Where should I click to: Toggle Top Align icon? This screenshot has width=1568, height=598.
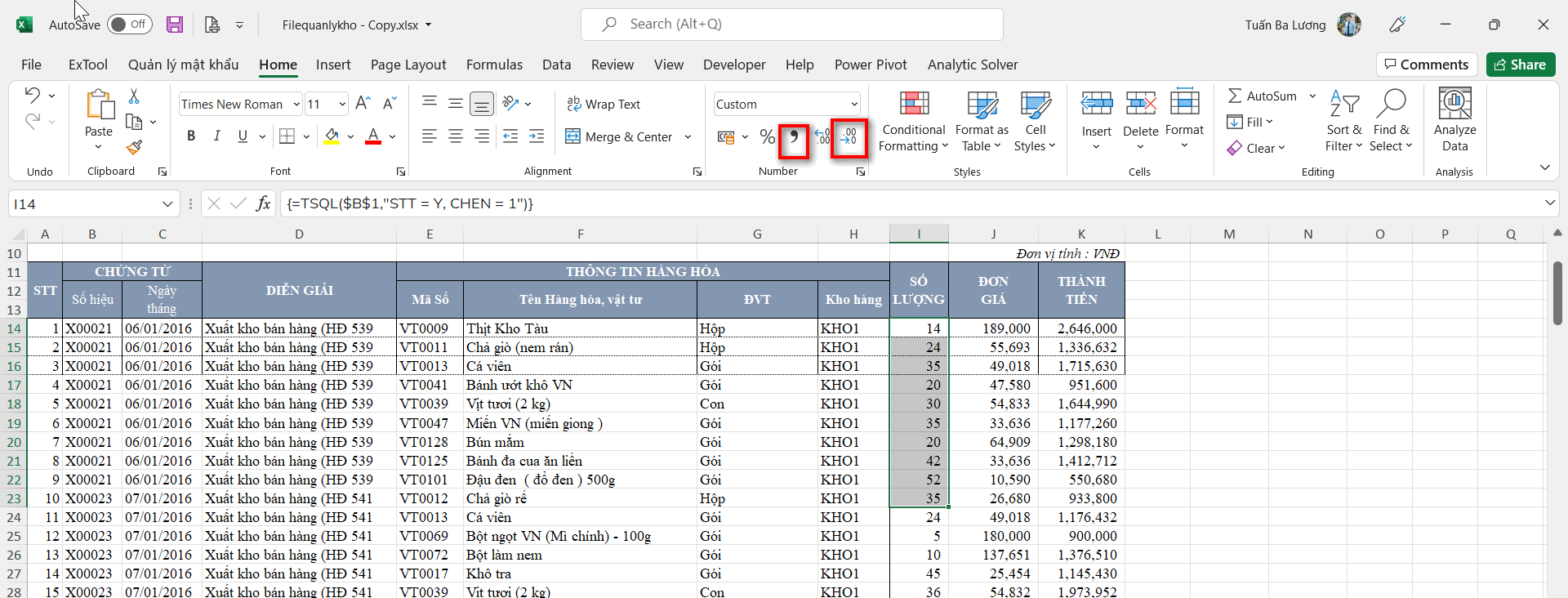(x=430, y=103)
